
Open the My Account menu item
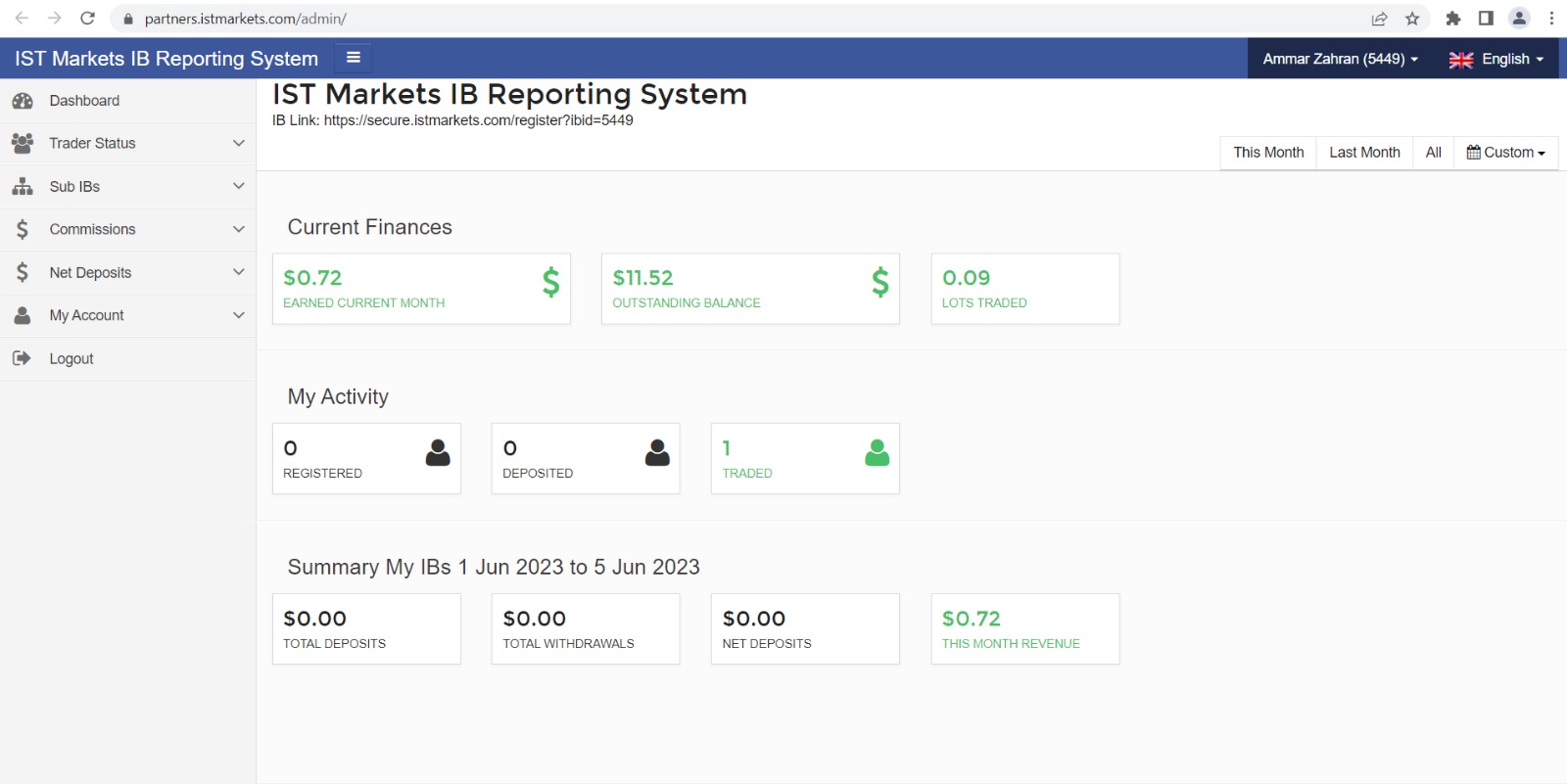point(127,315)
